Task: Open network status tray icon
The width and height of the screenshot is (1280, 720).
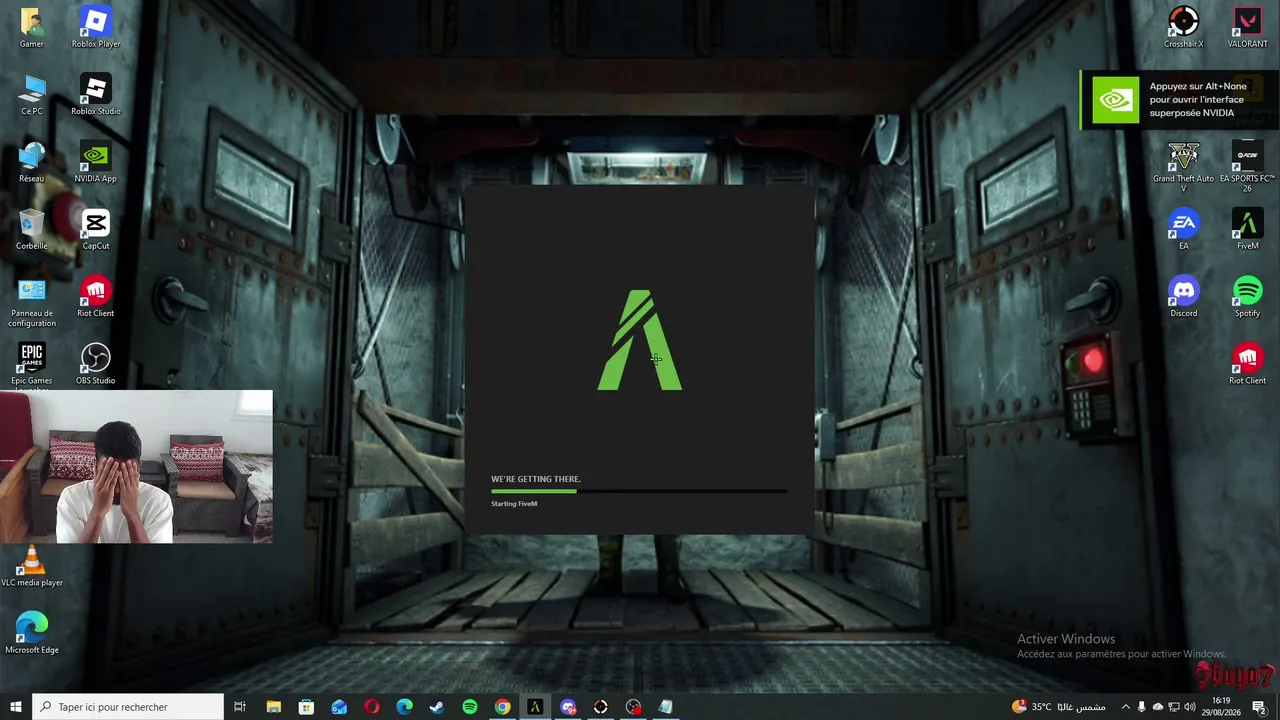Action: click(x=1174, y=707)
